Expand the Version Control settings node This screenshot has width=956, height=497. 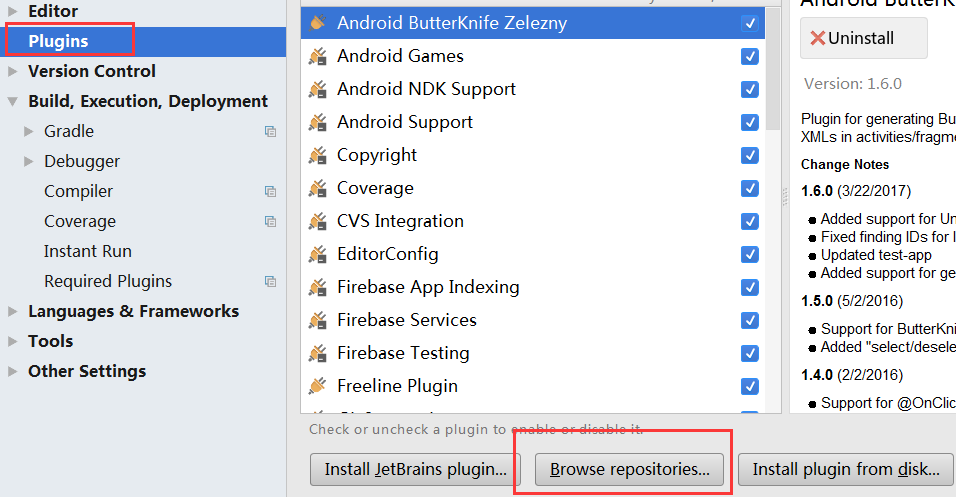(12, 71)
